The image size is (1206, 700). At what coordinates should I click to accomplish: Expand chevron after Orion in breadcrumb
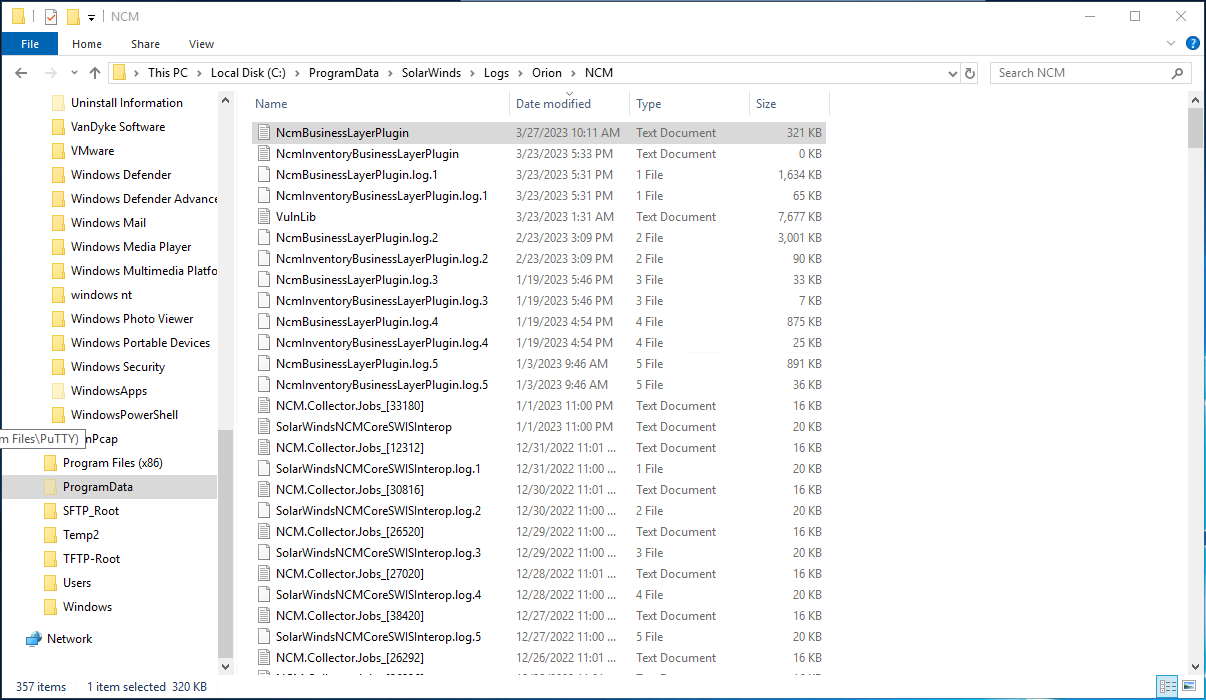point(574,73)
